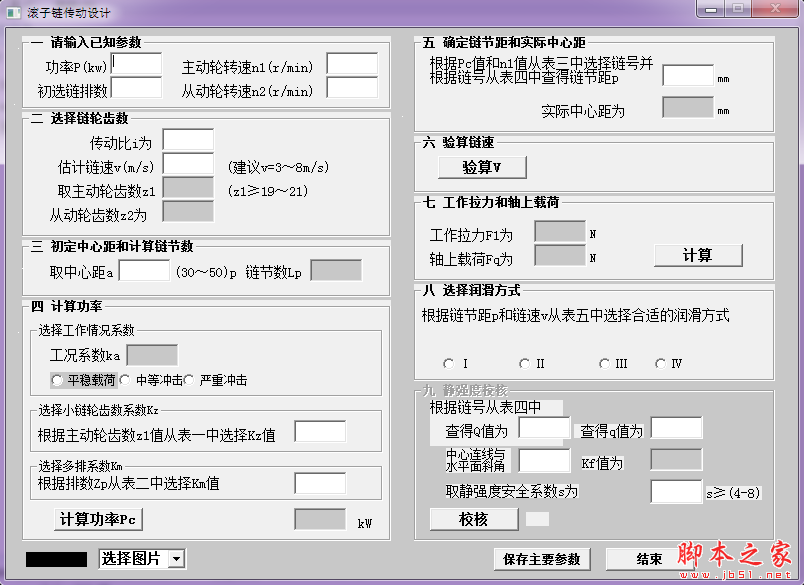Image resolution: width=804 pixels, height=586 pixels.
Task: Open the application icon menu on the title bar
Action: click(x=13, y=11)
